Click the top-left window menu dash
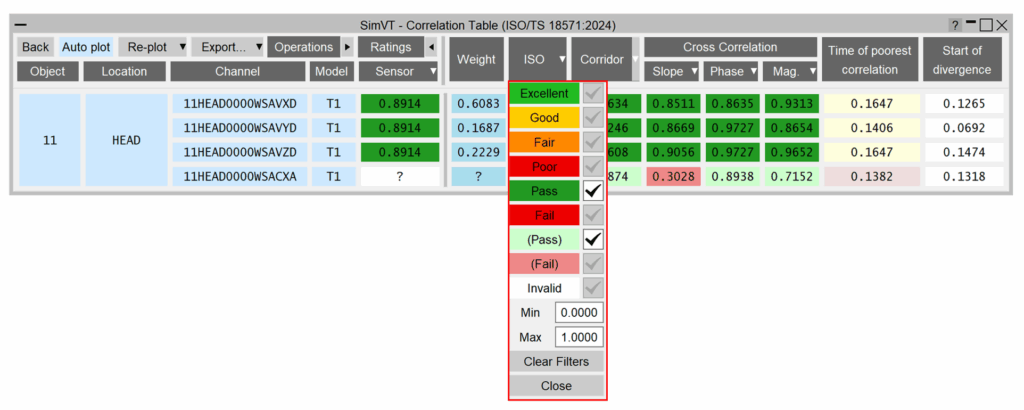The width and height of the screenshot is (1024, 410). tap(21, 24)
